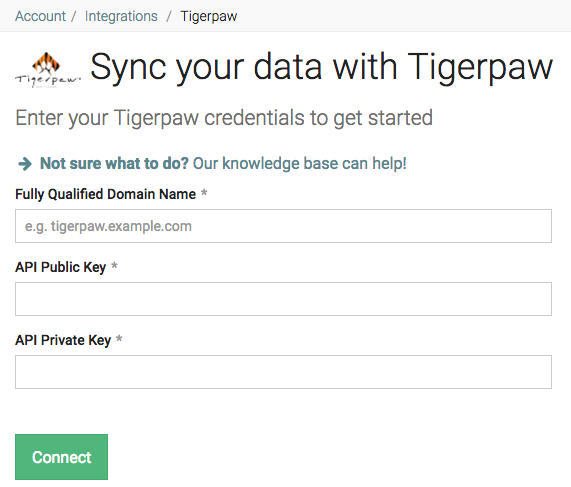Click the Tigerpaw logo image
This screenshot has width=571, height=487.
tap(48, 70)
